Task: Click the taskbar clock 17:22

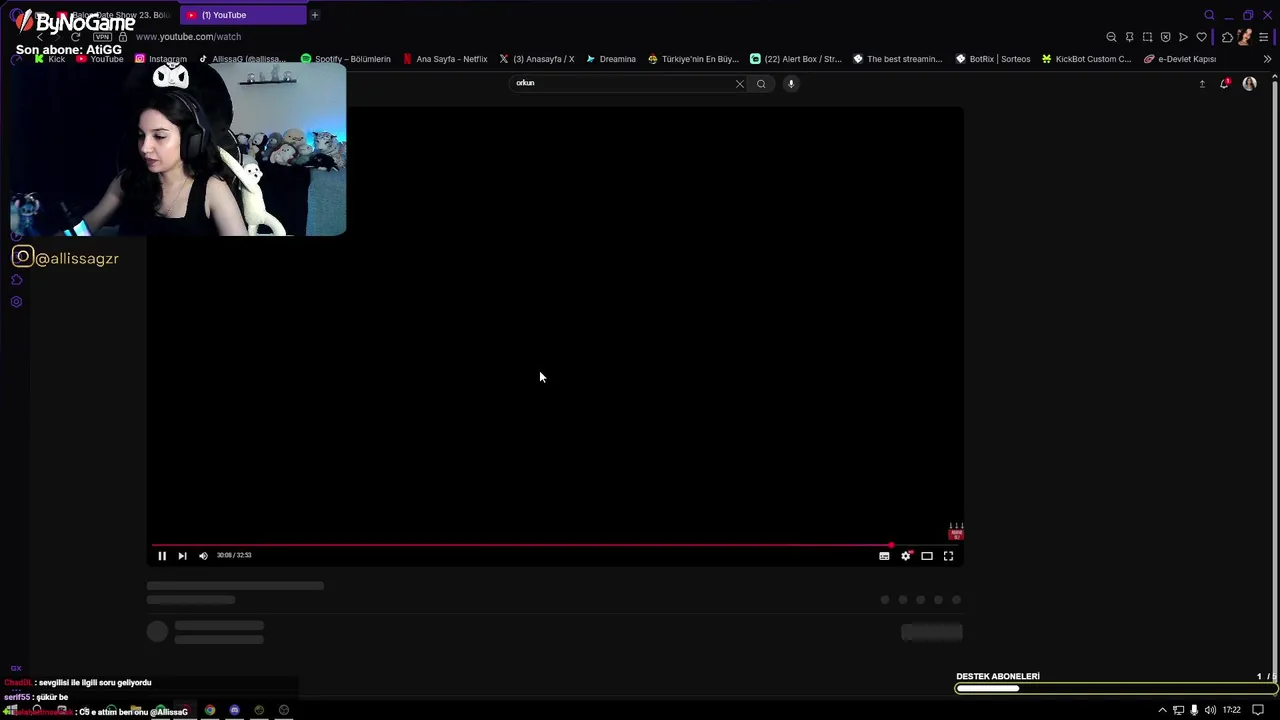Action: [x=1231, y=710]
